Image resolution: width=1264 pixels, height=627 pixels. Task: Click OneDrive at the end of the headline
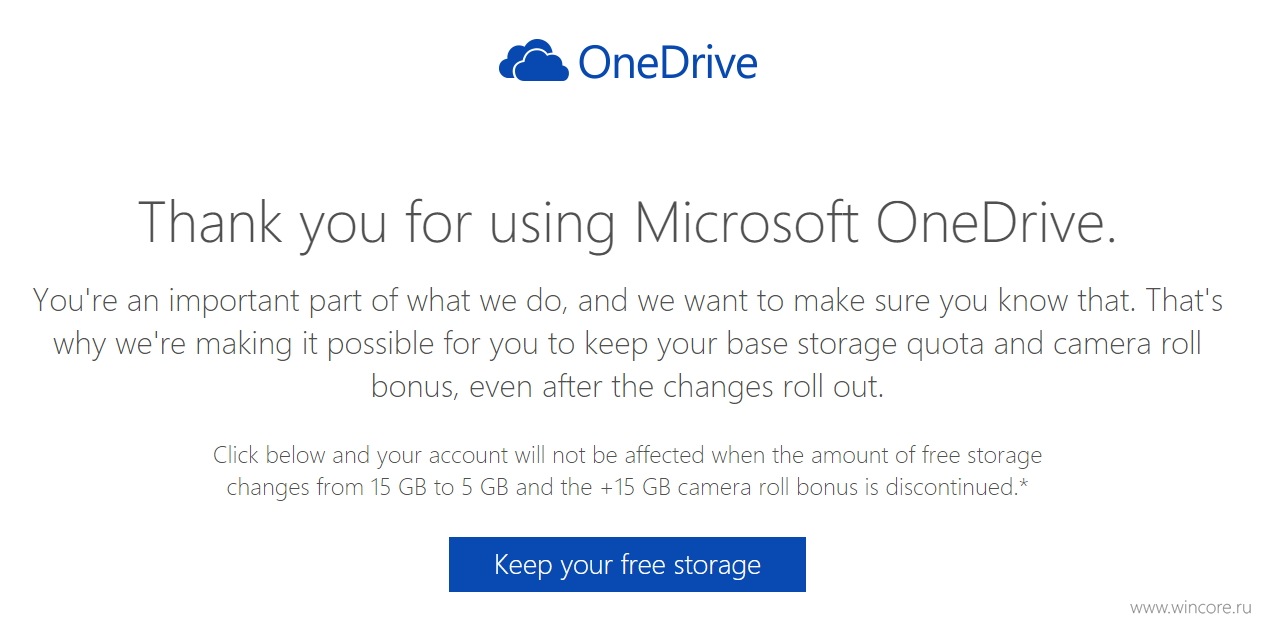click(995, 221)
